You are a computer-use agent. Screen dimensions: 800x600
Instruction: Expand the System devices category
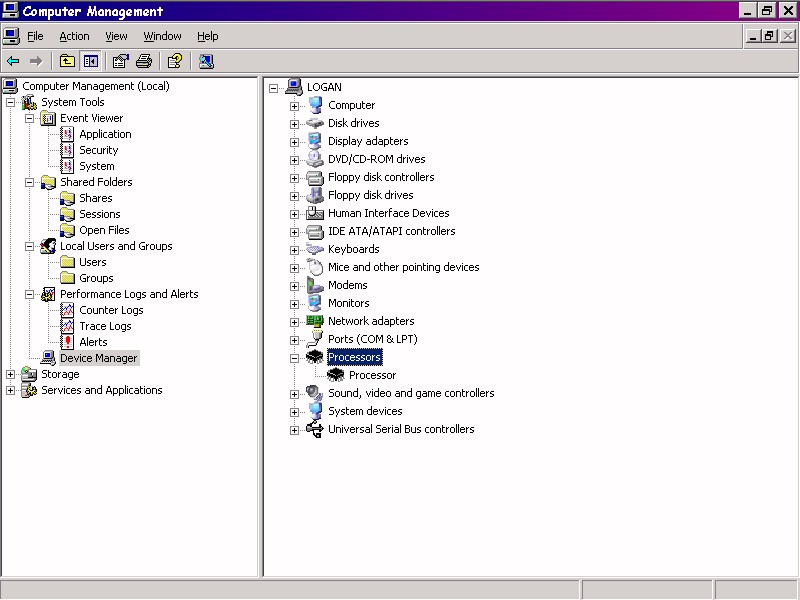[294, 412]
